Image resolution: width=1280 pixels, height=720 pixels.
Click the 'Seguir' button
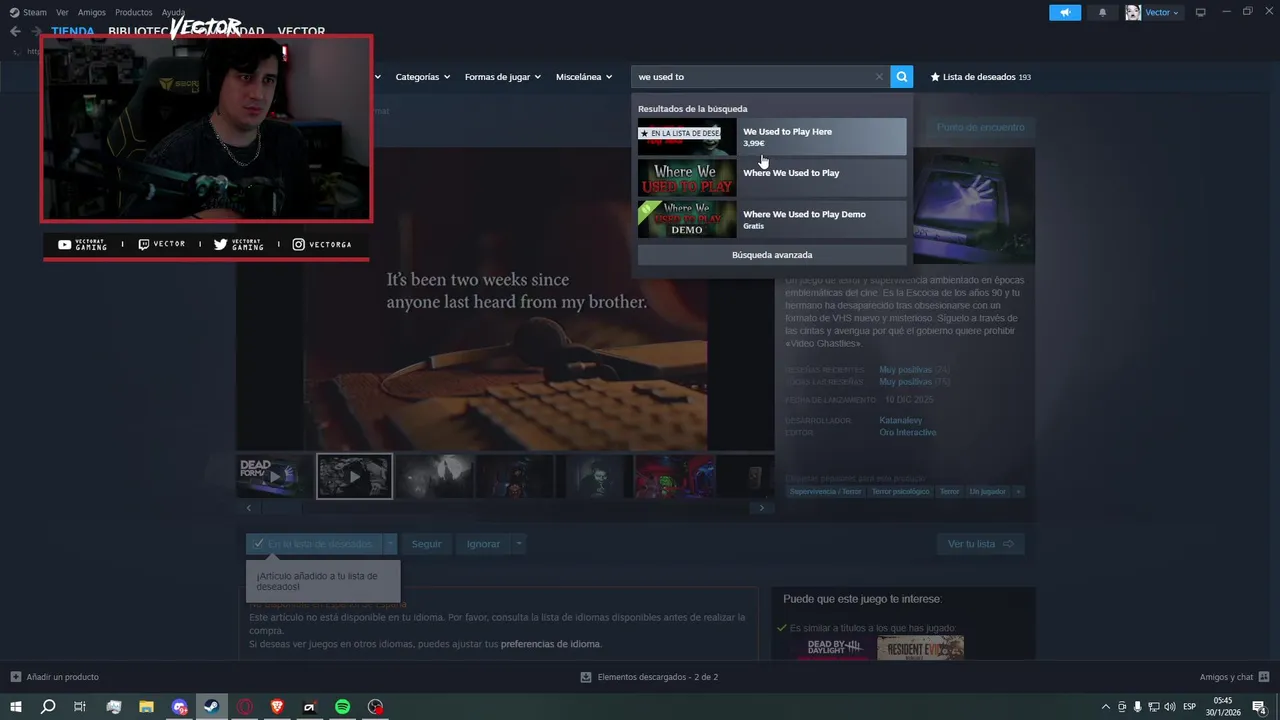pyautogui.click(x=426, y=544)
